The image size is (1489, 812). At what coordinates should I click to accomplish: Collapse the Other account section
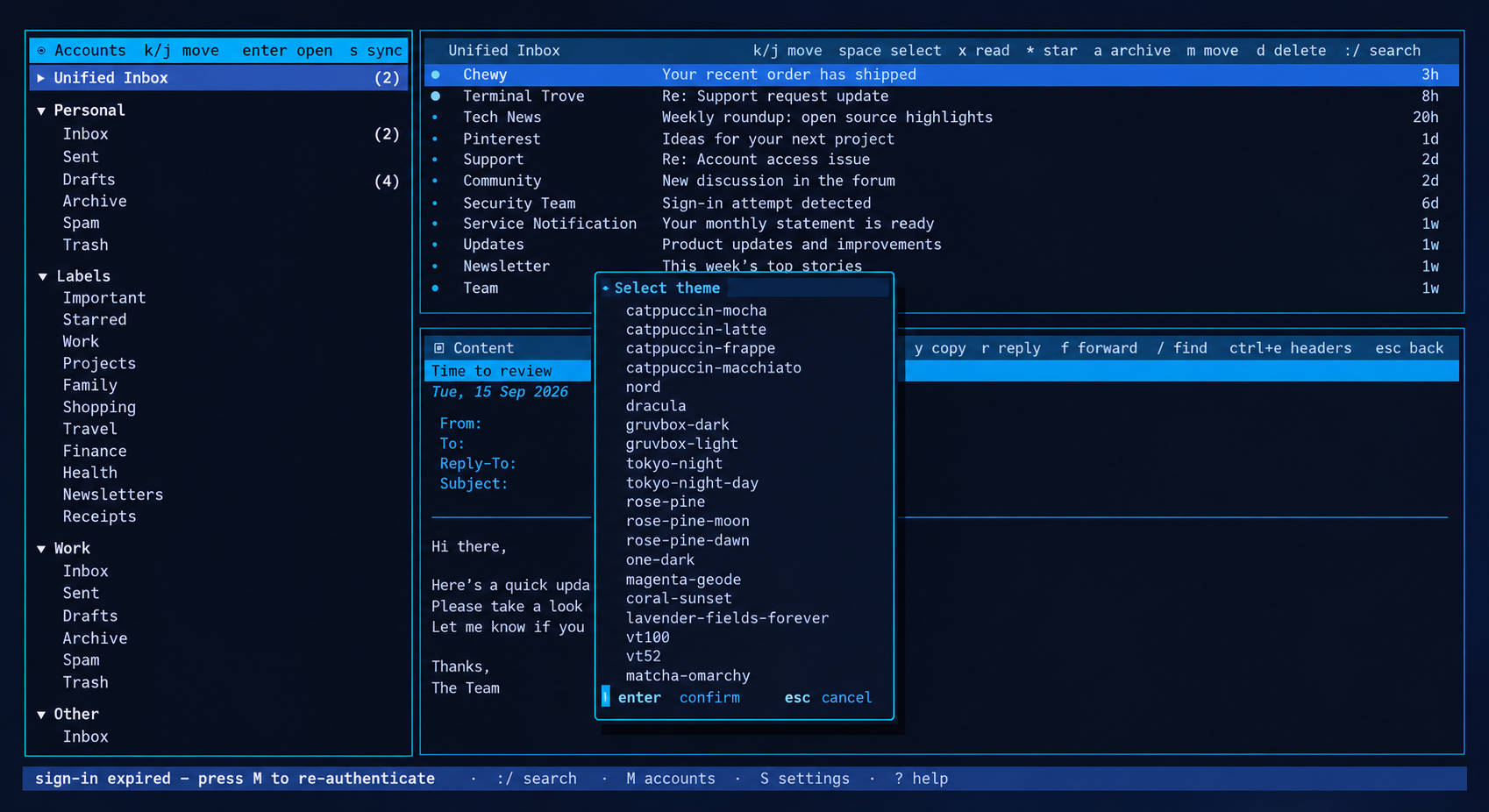click(41, 715)
